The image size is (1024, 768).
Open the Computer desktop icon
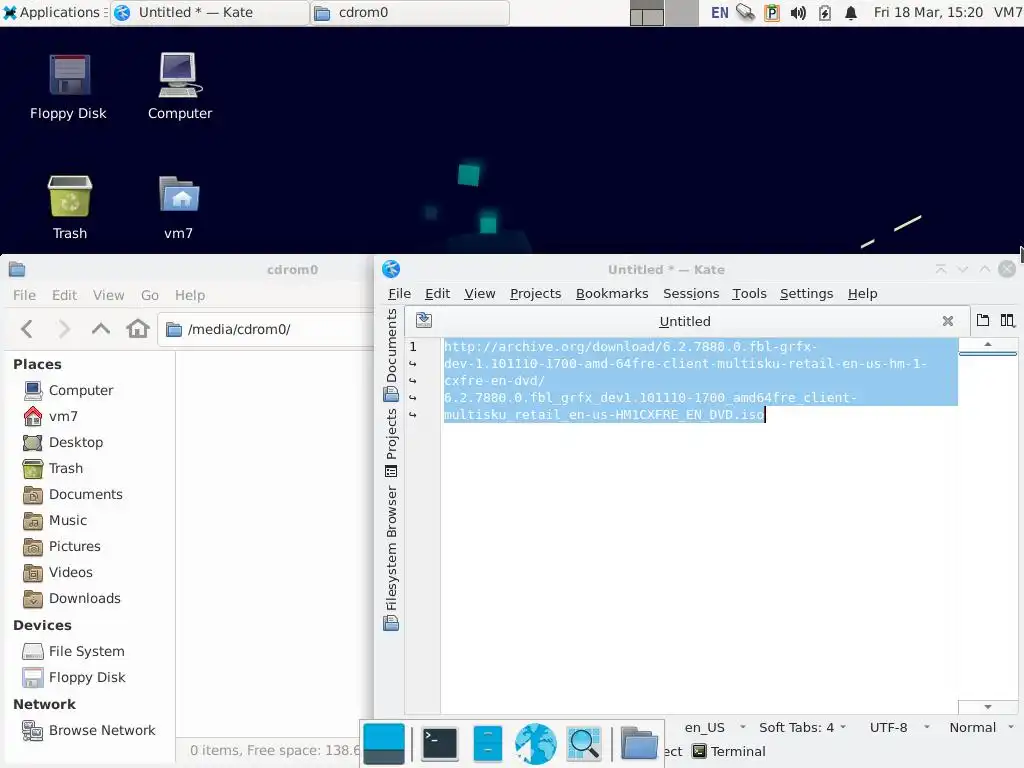(x=180, y=86)
